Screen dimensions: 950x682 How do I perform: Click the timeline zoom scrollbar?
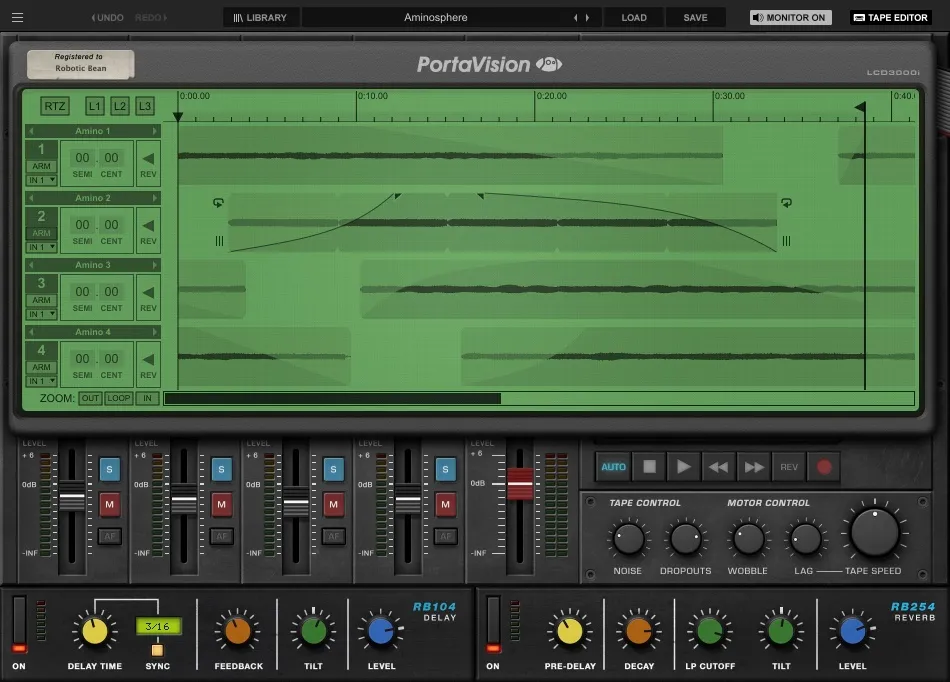point(333,399)
